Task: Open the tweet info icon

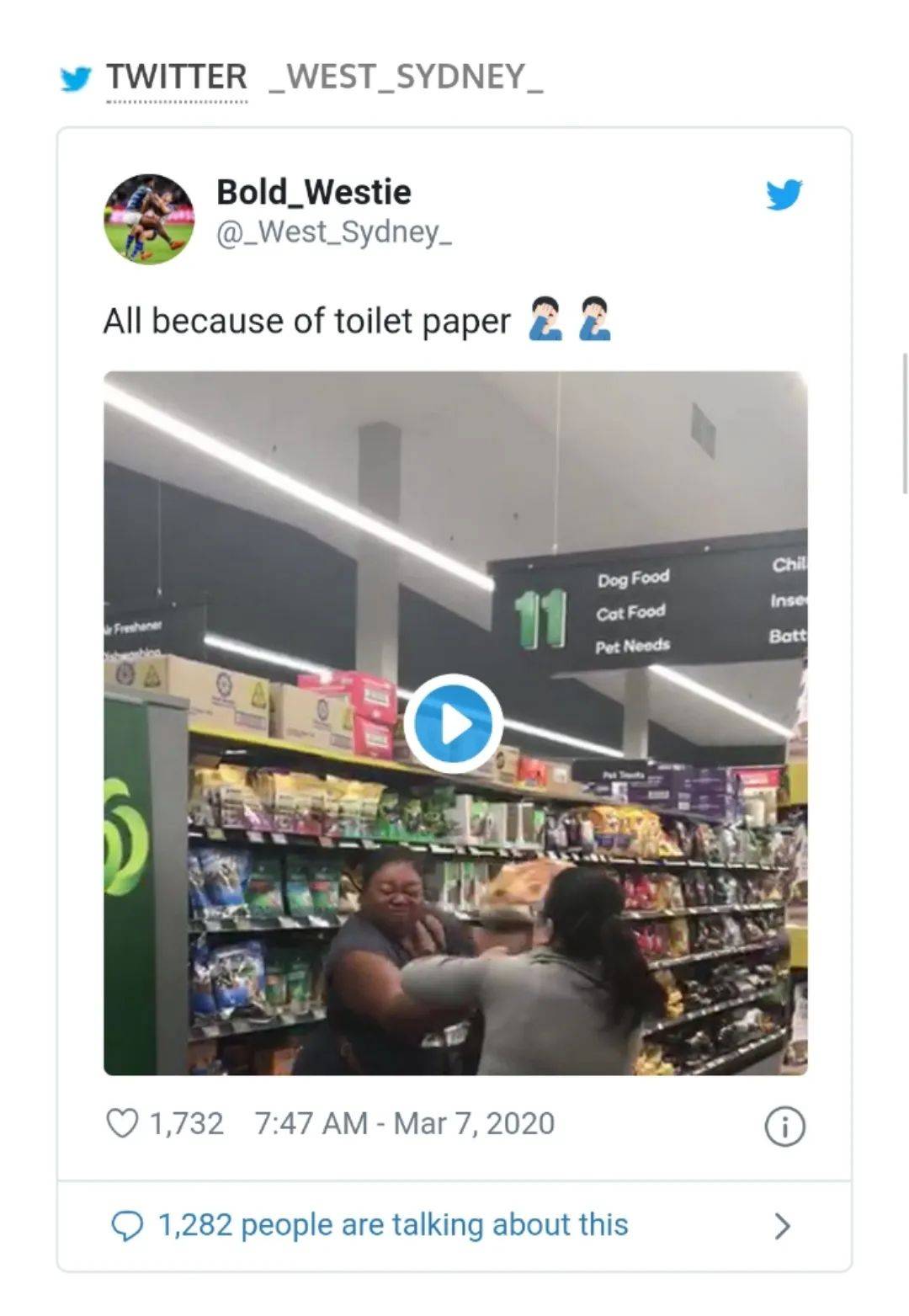Action: pyautogui.click(x=784, y=1126)
